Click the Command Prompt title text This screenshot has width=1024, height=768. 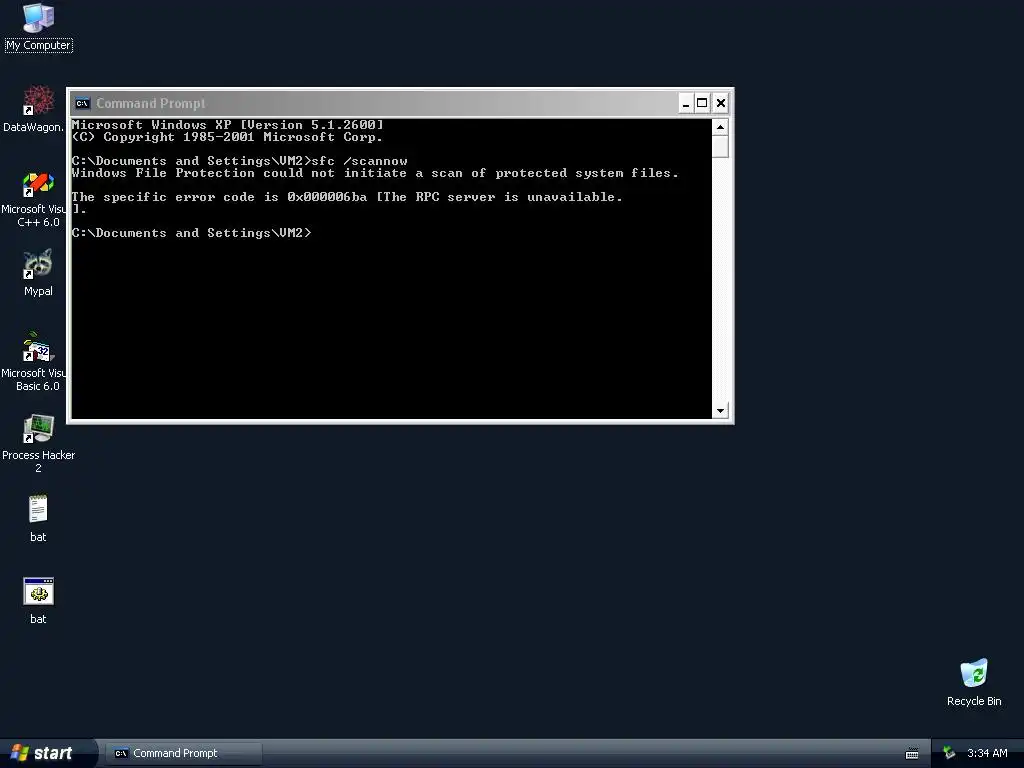(150, 103)
